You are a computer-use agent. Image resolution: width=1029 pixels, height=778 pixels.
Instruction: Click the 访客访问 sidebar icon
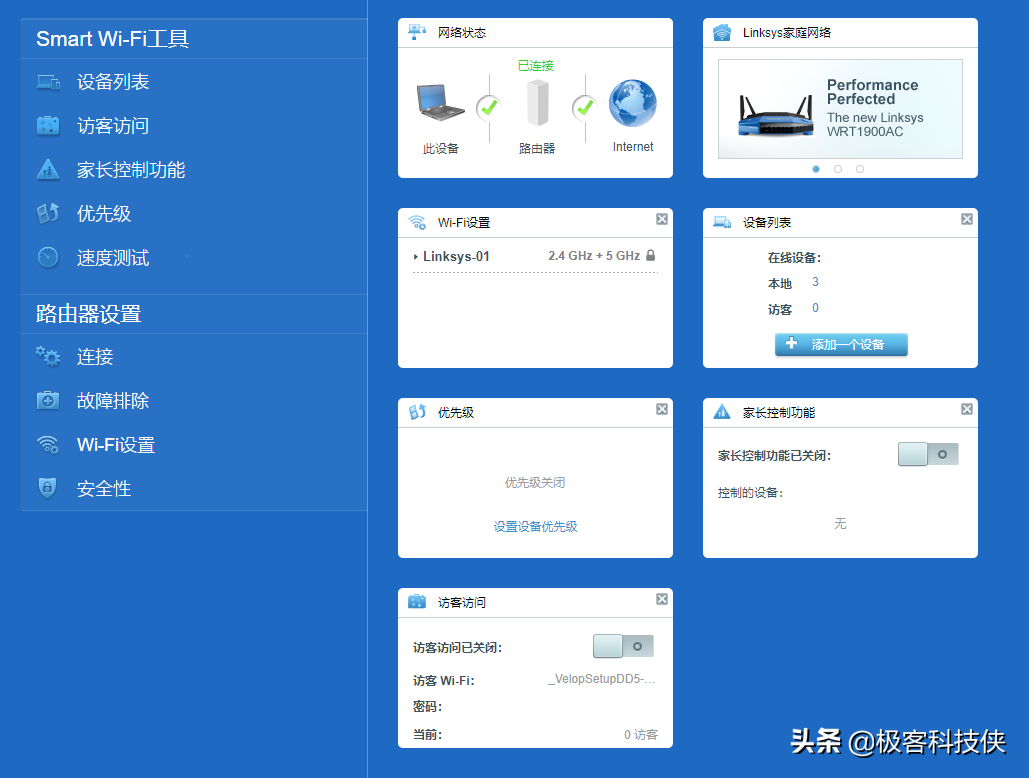[48, 125]
